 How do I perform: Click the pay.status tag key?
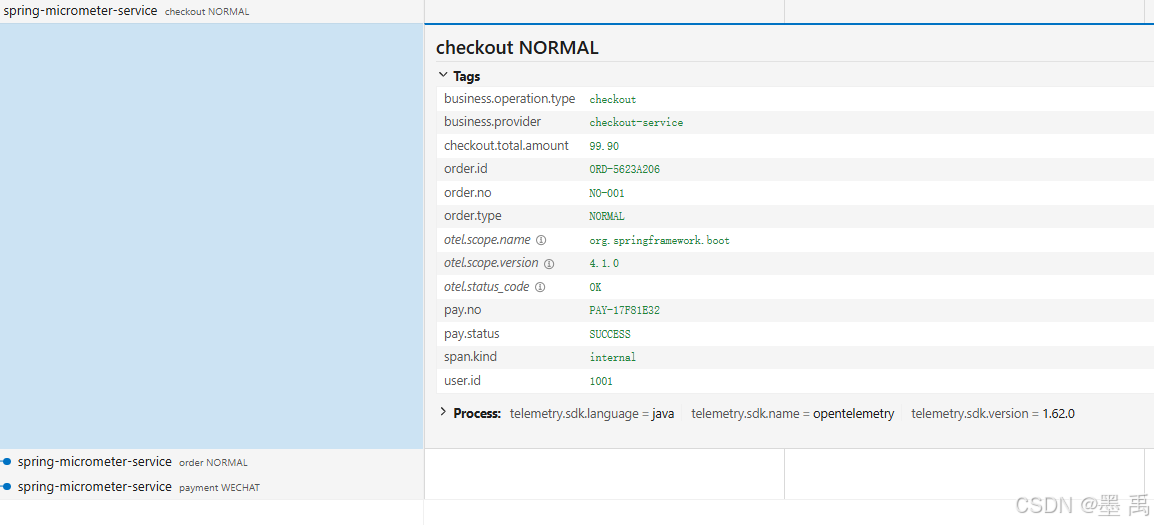point(472,334)
